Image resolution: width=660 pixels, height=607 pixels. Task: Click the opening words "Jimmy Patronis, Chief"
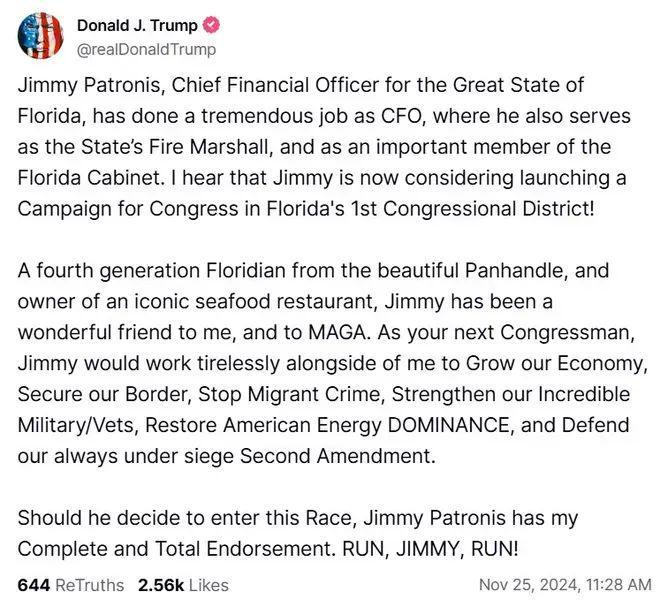tap(119, 85)
